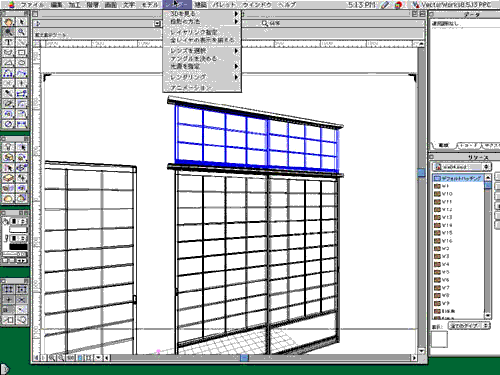Toggle the plus-sign constraint in the constraints palette

point(8,299)
